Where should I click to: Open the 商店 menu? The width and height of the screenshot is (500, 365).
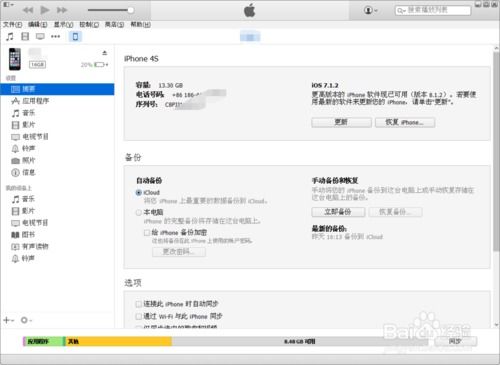(x=114, y=24)
